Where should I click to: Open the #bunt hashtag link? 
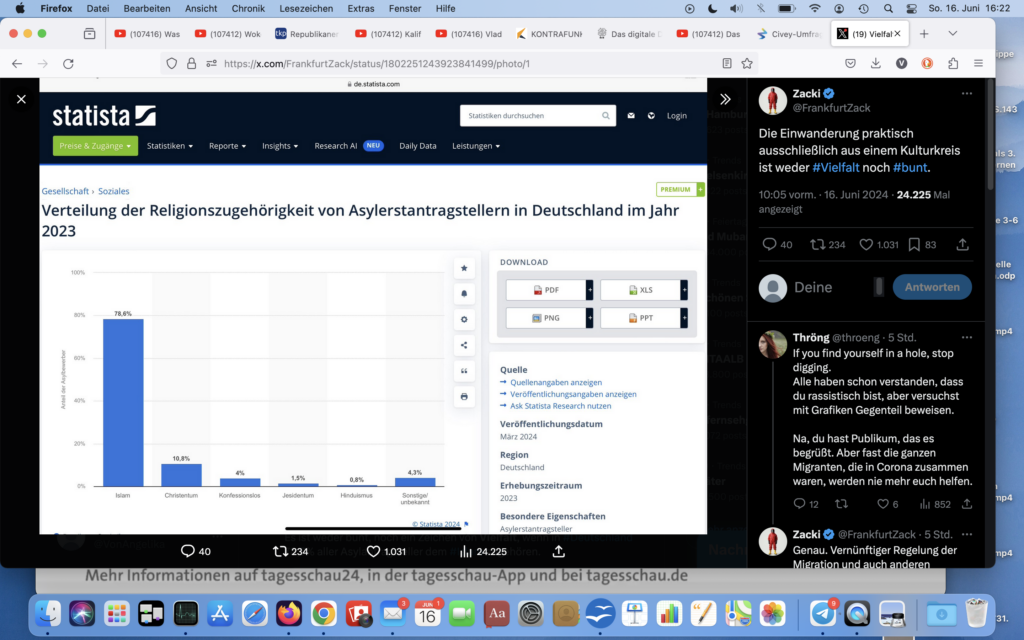[910, 167]
